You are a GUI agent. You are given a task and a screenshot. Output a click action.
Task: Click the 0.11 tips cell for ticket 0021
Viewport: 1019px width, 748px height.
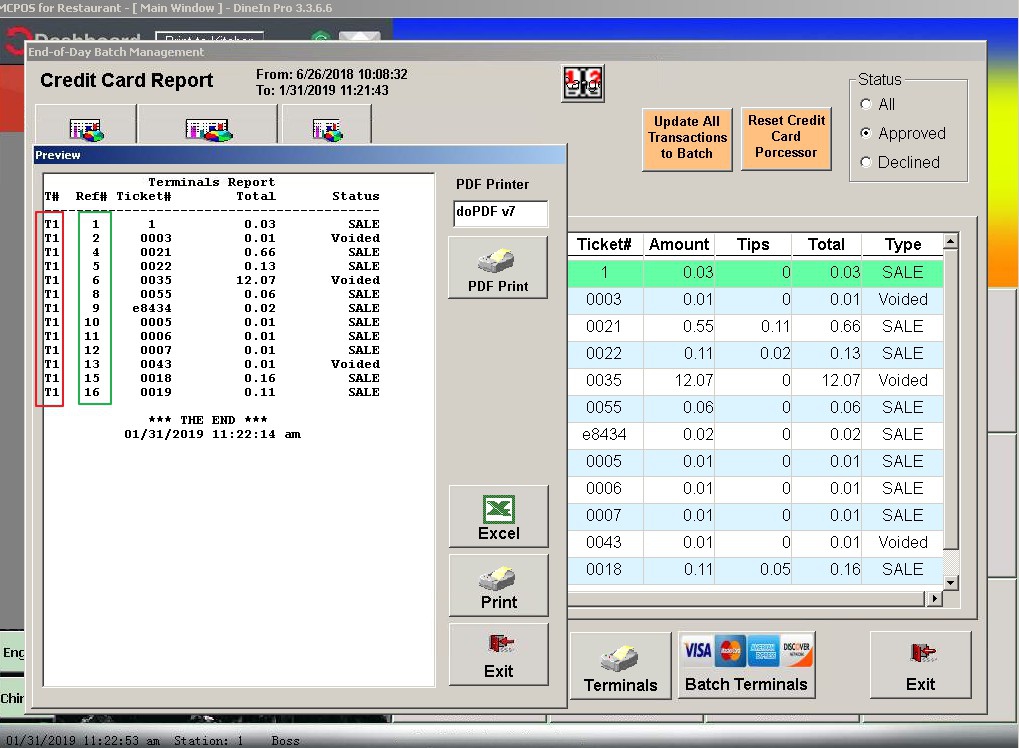753,326
